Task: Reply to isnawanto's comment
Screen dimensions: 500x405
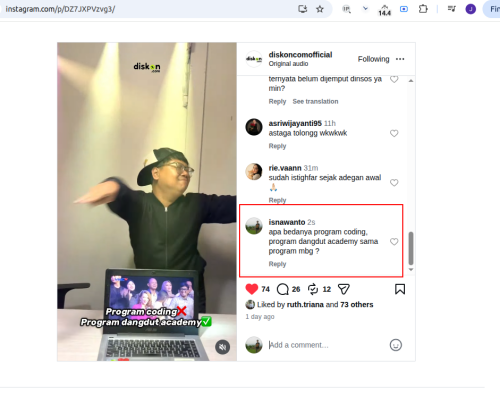Action: (277, 264)
